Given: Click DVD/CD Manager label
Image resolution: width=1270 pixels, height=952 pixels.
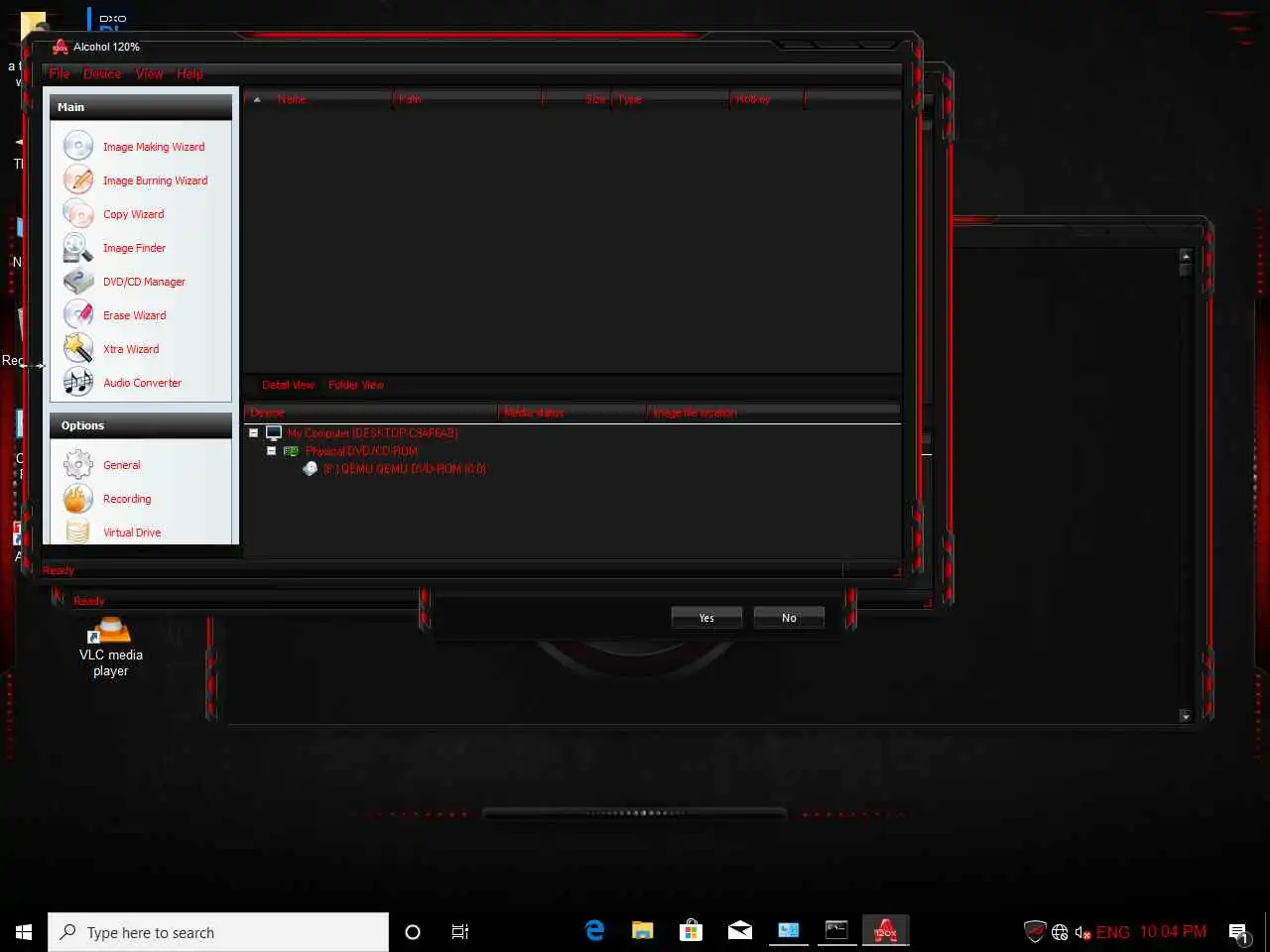Looking at the screenshot, I should click(144, 282).
